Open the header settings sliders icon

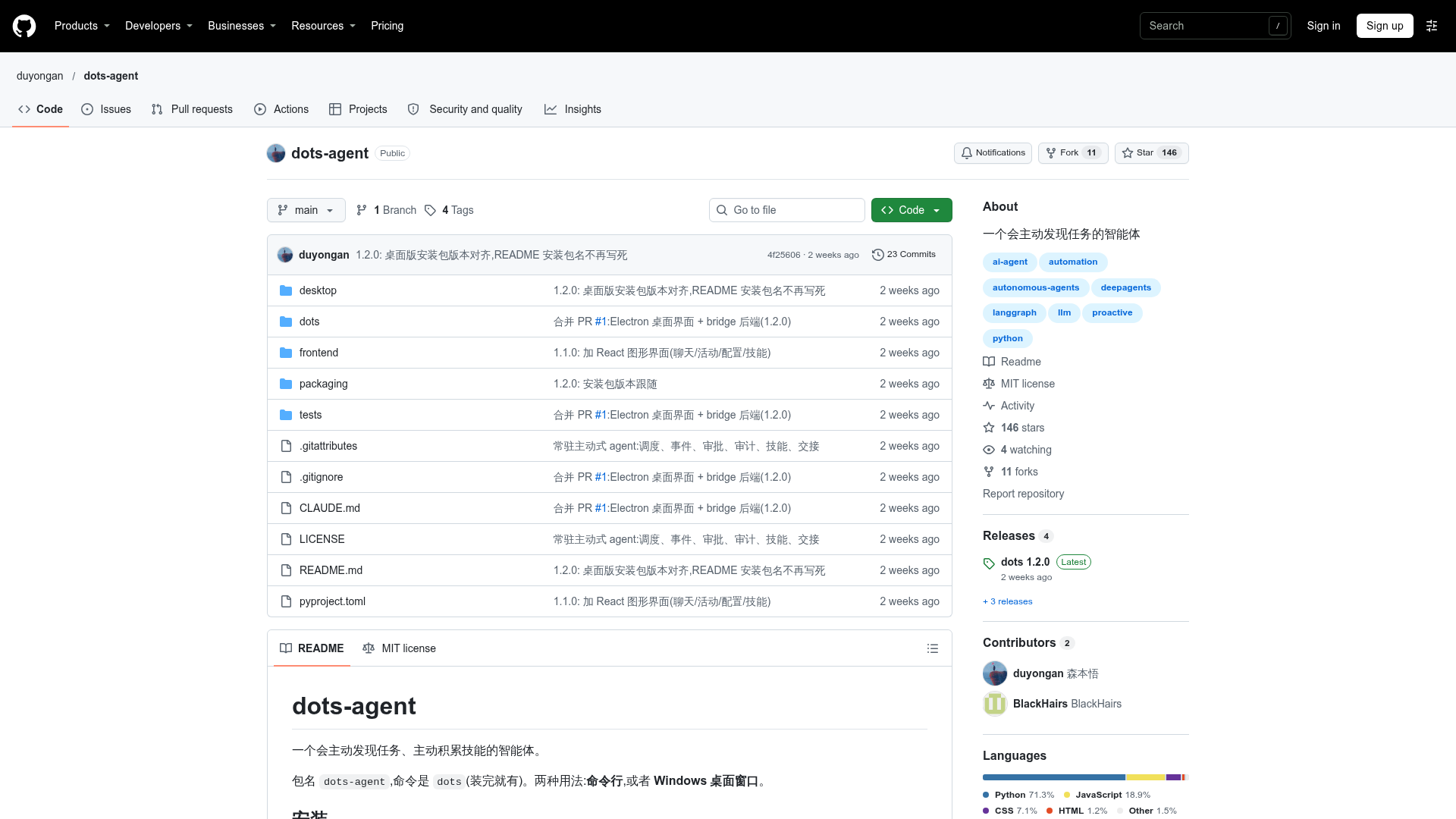(1432, 26)
